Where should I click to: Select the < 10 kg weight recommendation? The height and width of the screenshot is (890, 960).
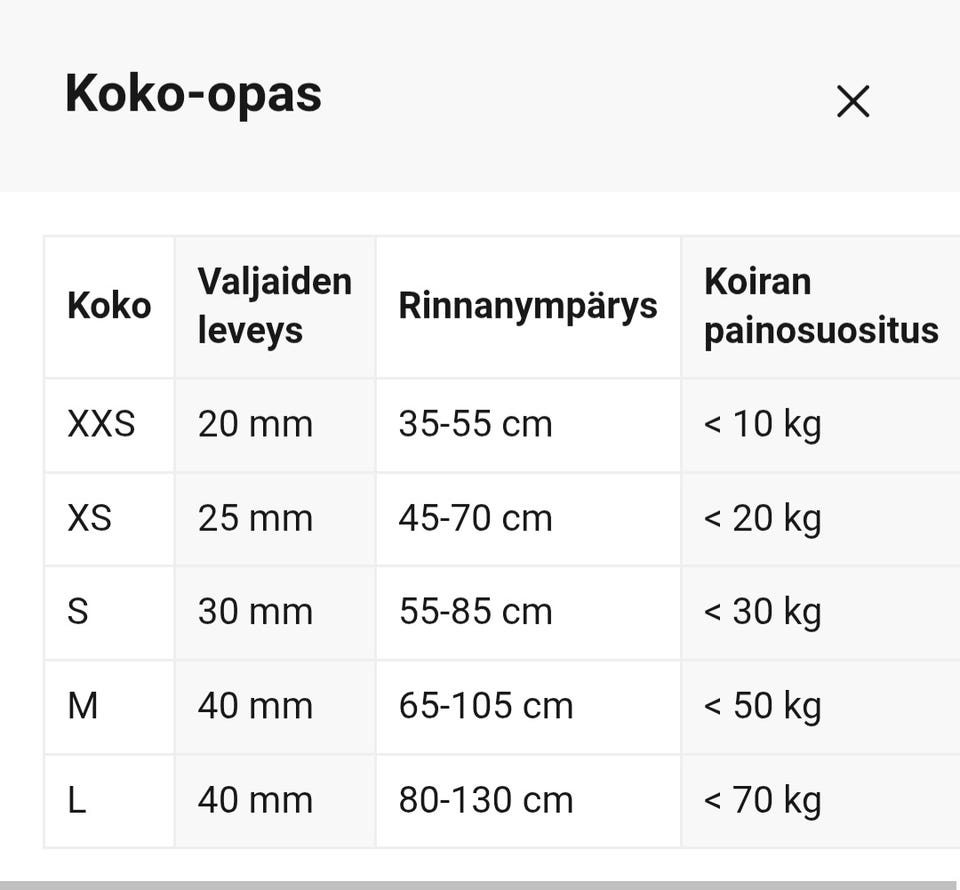pos(761,423)
